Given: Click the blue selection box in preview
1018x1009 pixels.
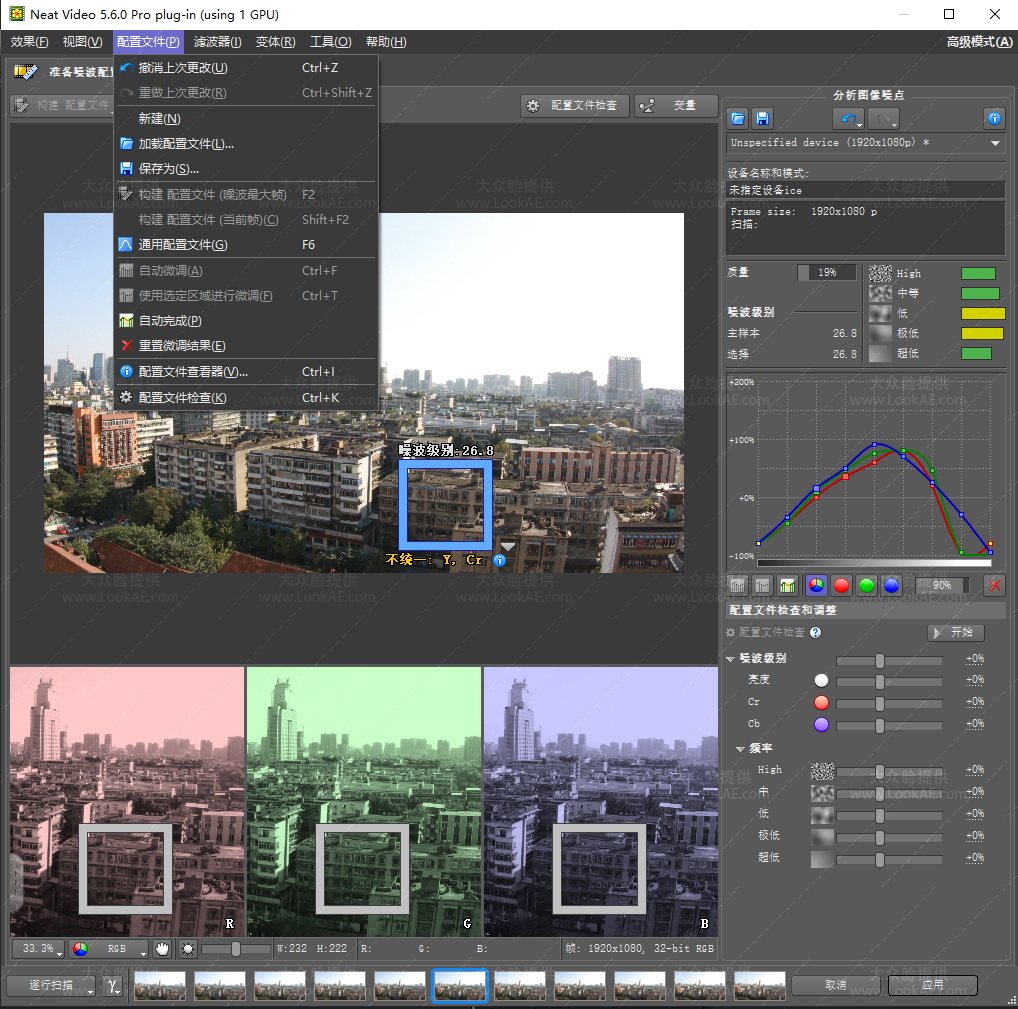Looking at the screenshot, I should tap(445, 504).
